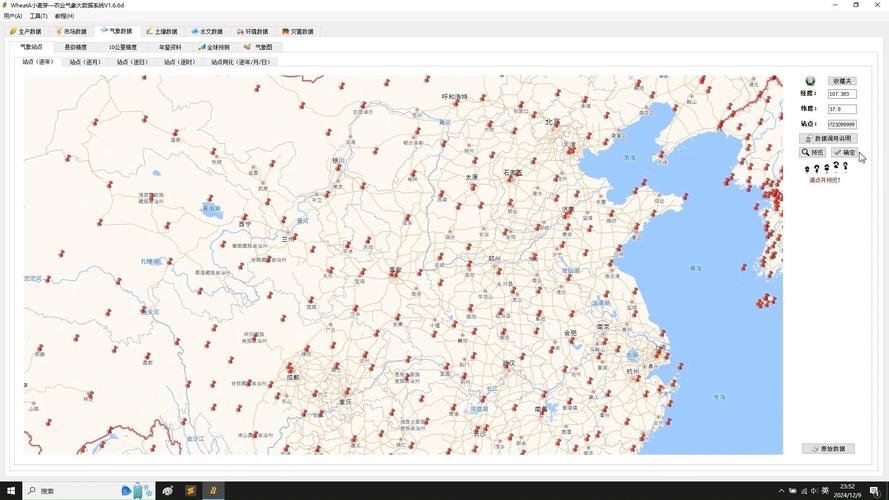Switch to the 站点(逐月) tab

coord(85,62)
